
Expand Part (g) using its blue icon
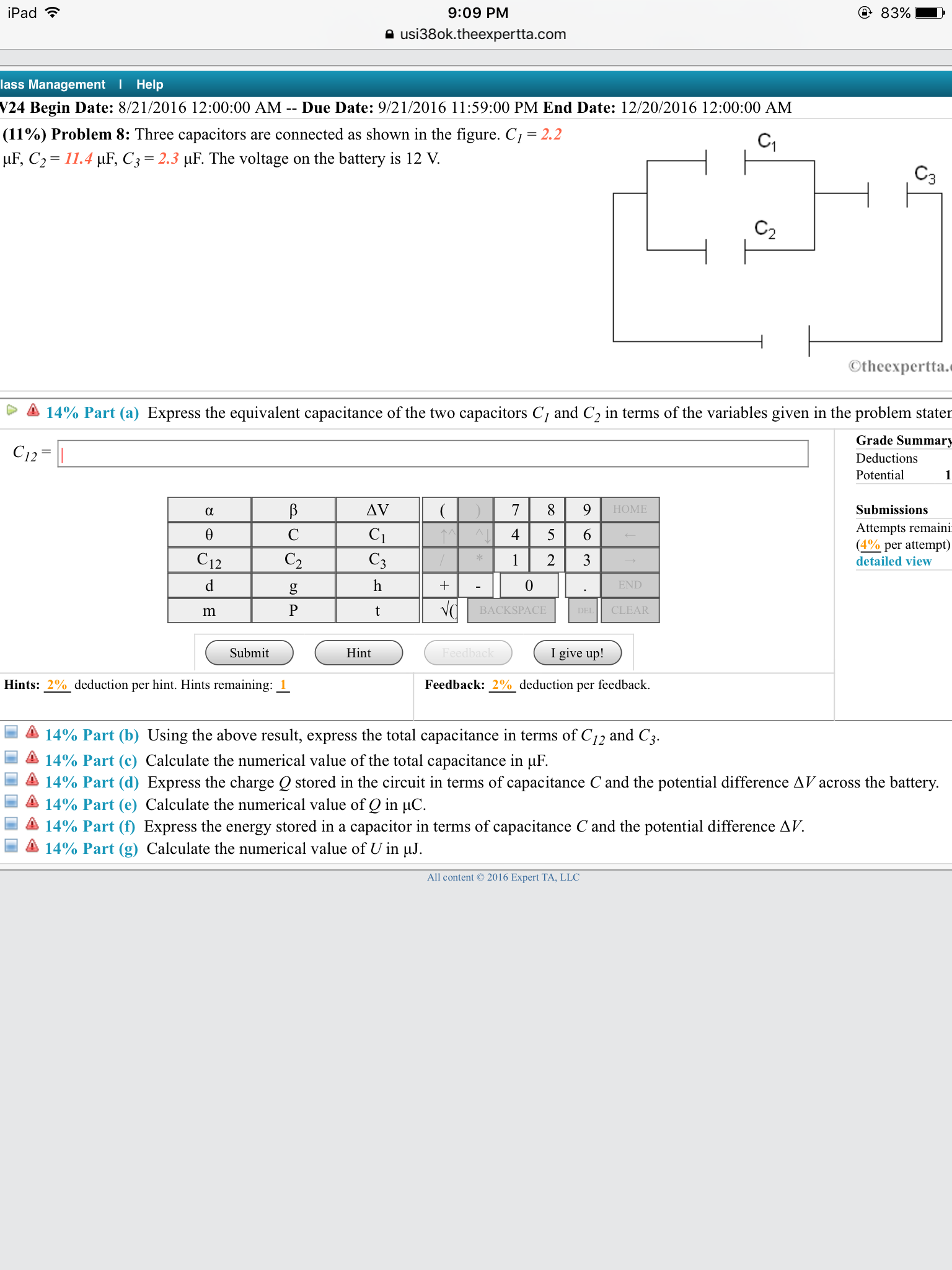click(11, 846)
